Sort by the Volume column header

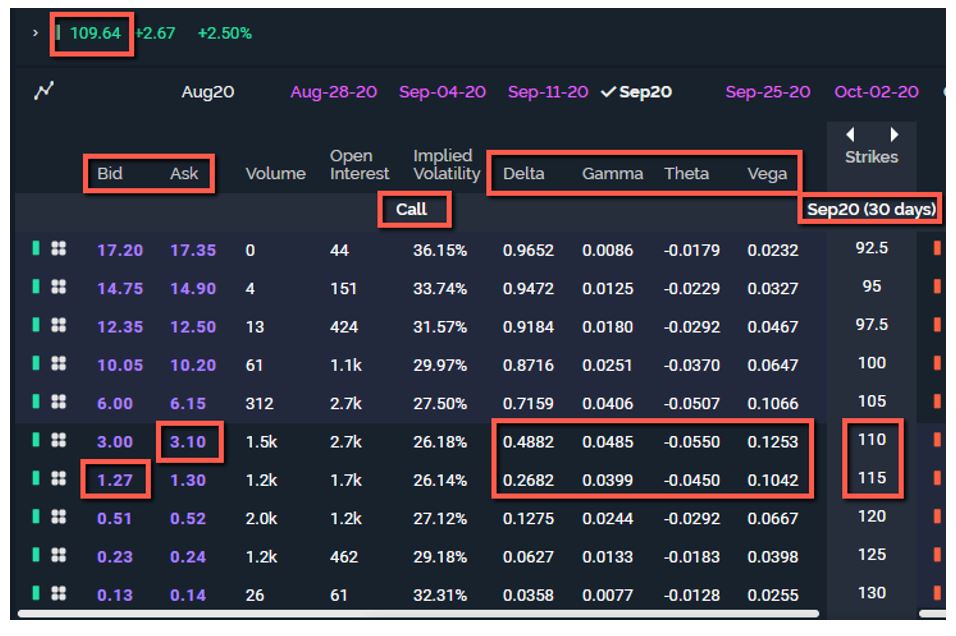tap(276, 174)
